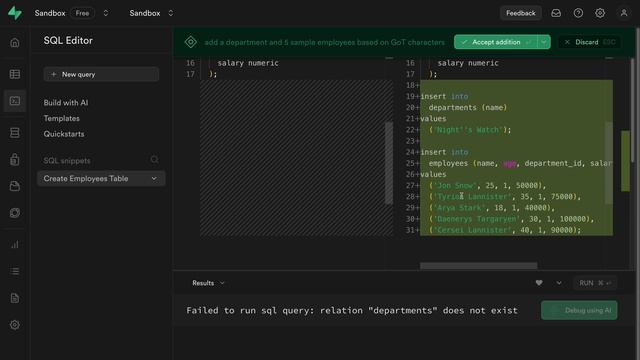Image resolution: width=640 pixels, height=360 pixels.
Task: Select the SQL Editor sidebar icon
Action: point(15,101)
